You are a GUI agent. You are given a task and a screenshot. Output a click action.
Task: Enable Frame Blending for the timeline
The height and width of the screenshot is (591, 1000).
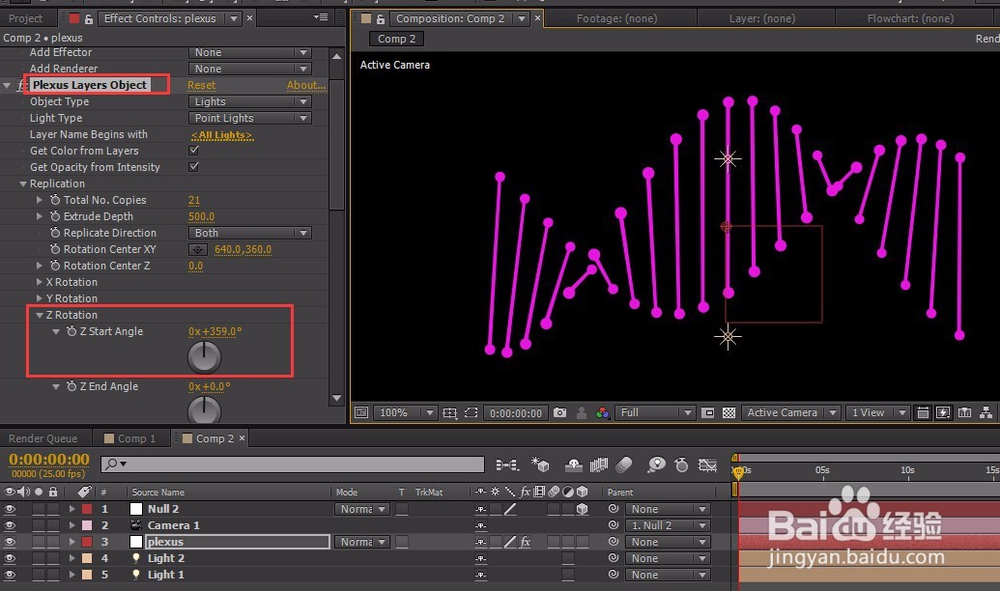pos(598,465)
